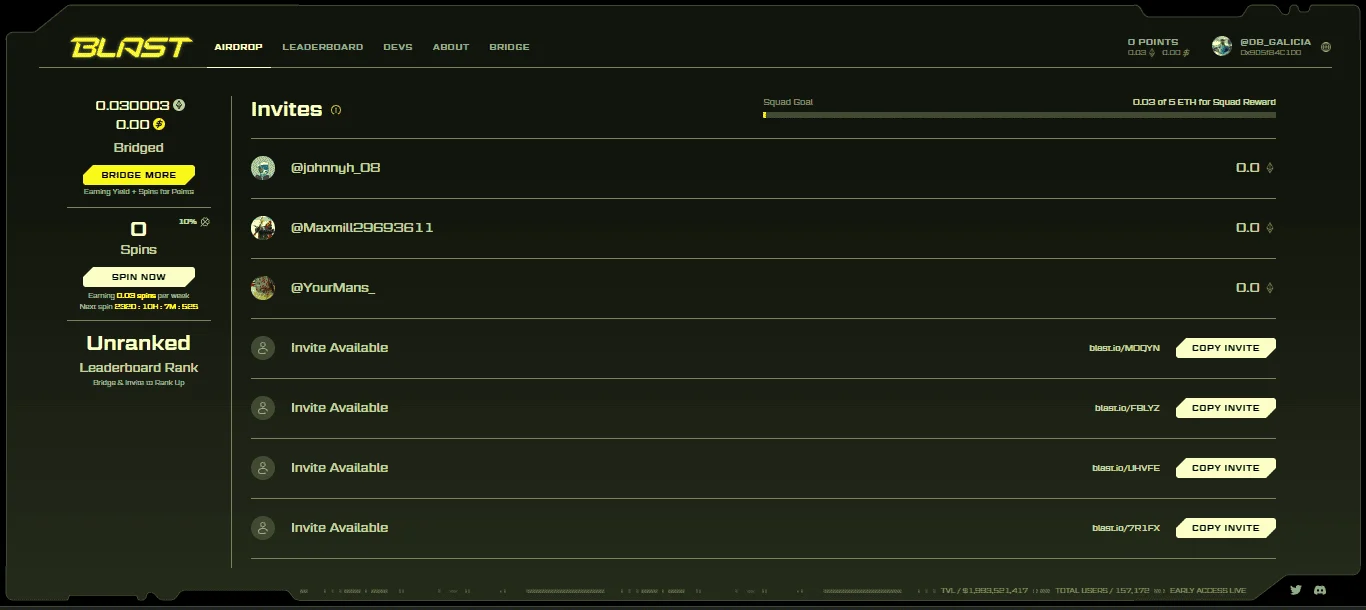Click the Unranked leaderboard rank text
The height and width of the screenshot is (610, 1366).
139,343
